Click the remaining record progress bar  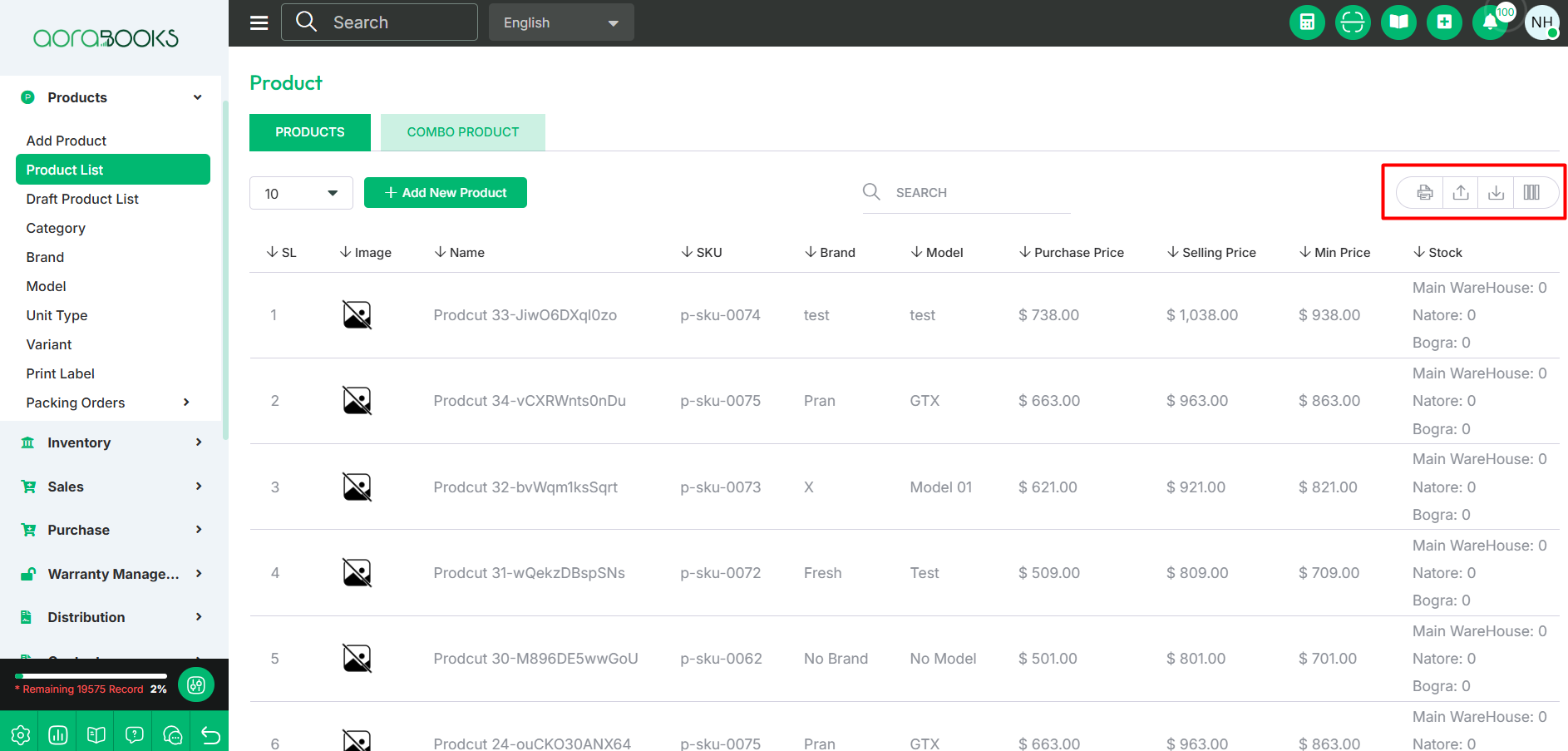(x=91, y=676)
